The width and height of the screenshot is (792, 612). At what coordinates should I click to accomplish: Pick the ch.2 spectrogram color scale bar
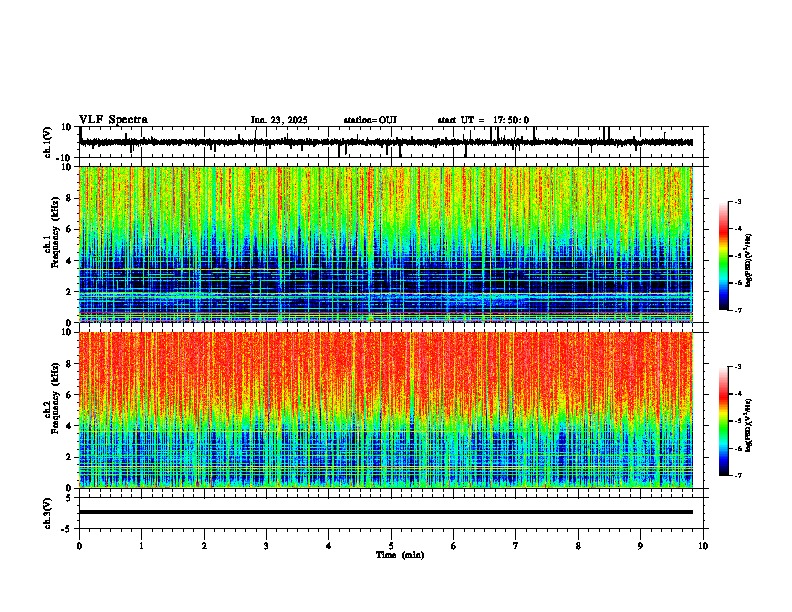click(x=724, y=421)
